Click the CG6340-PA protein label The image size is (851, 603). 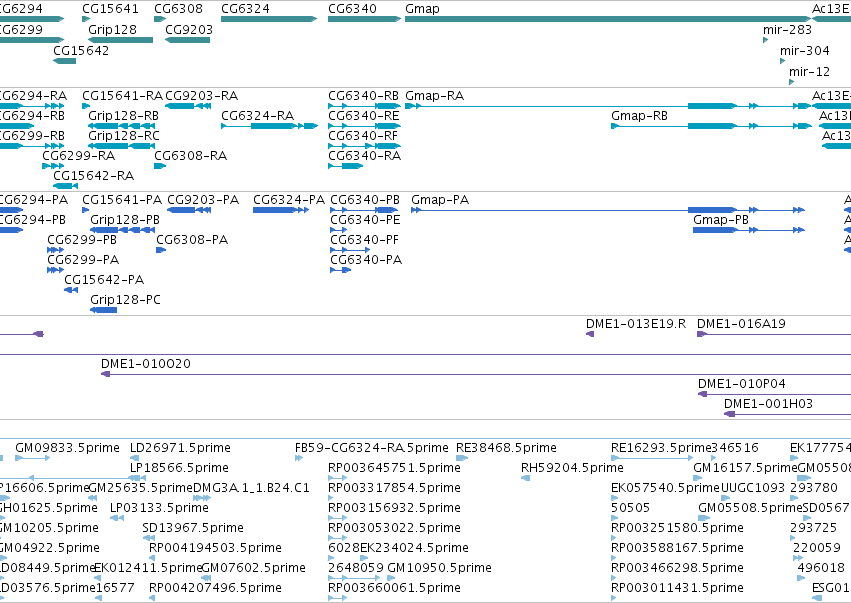pyautogui.click(x=366, y=260)
